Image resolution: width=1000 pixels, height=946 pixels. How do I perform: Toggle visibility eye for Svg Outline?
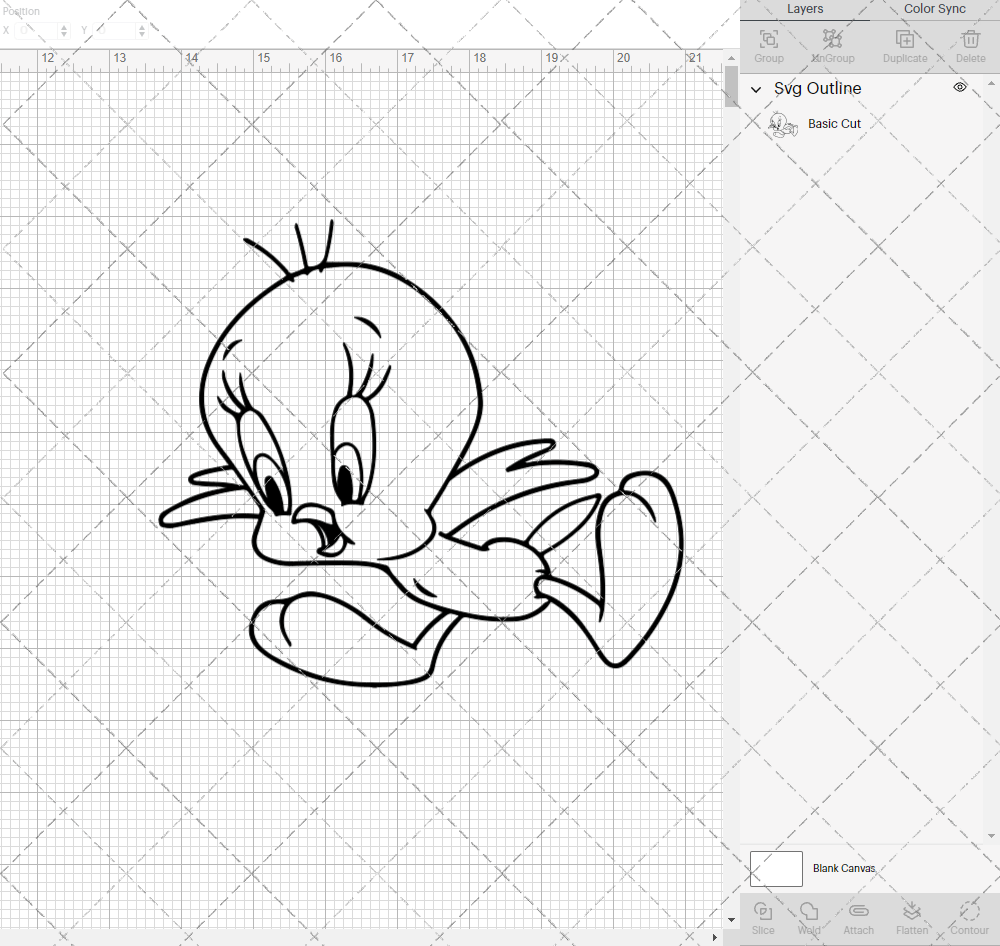[x=960, y=87]
